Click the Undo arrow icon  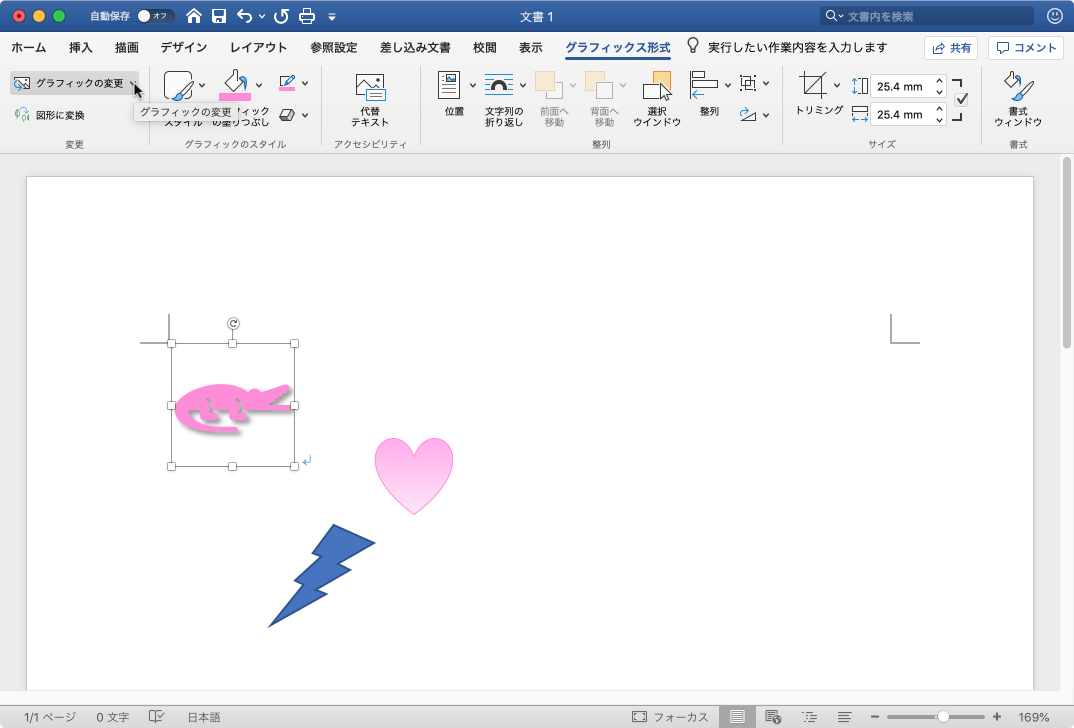click(245, 16)
